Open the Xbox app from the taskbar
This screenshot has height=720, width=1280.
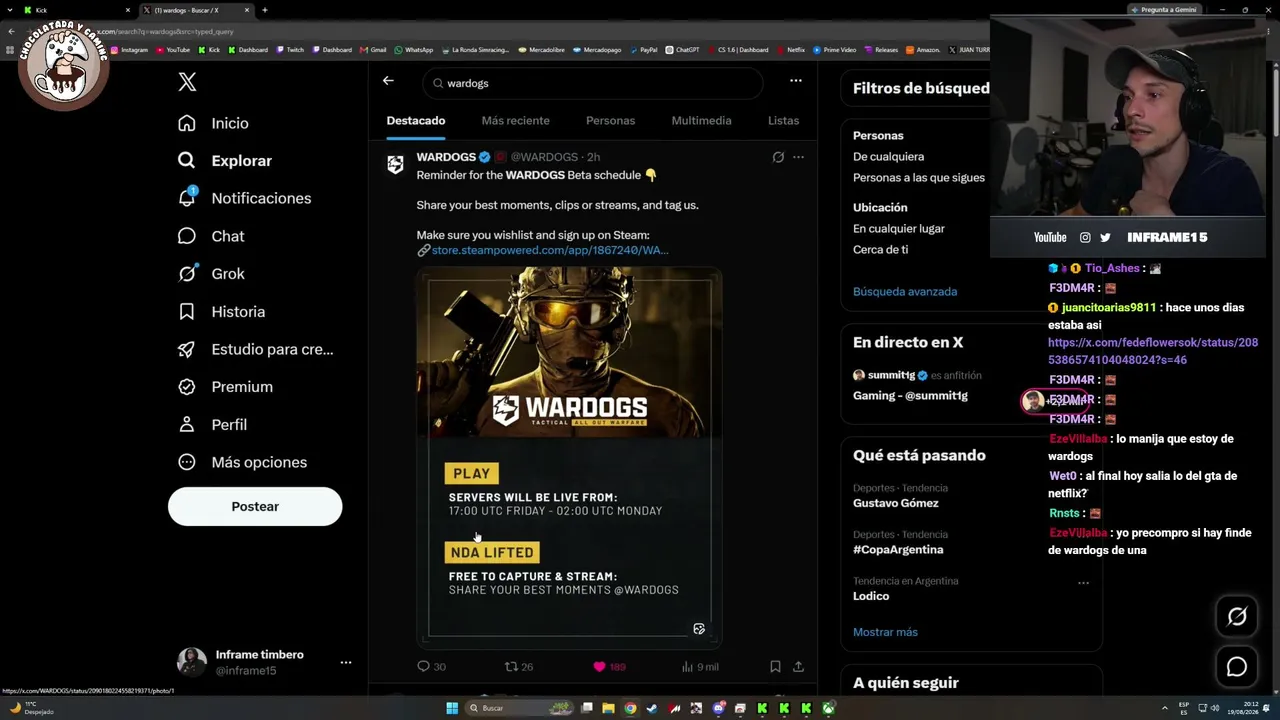828,708
